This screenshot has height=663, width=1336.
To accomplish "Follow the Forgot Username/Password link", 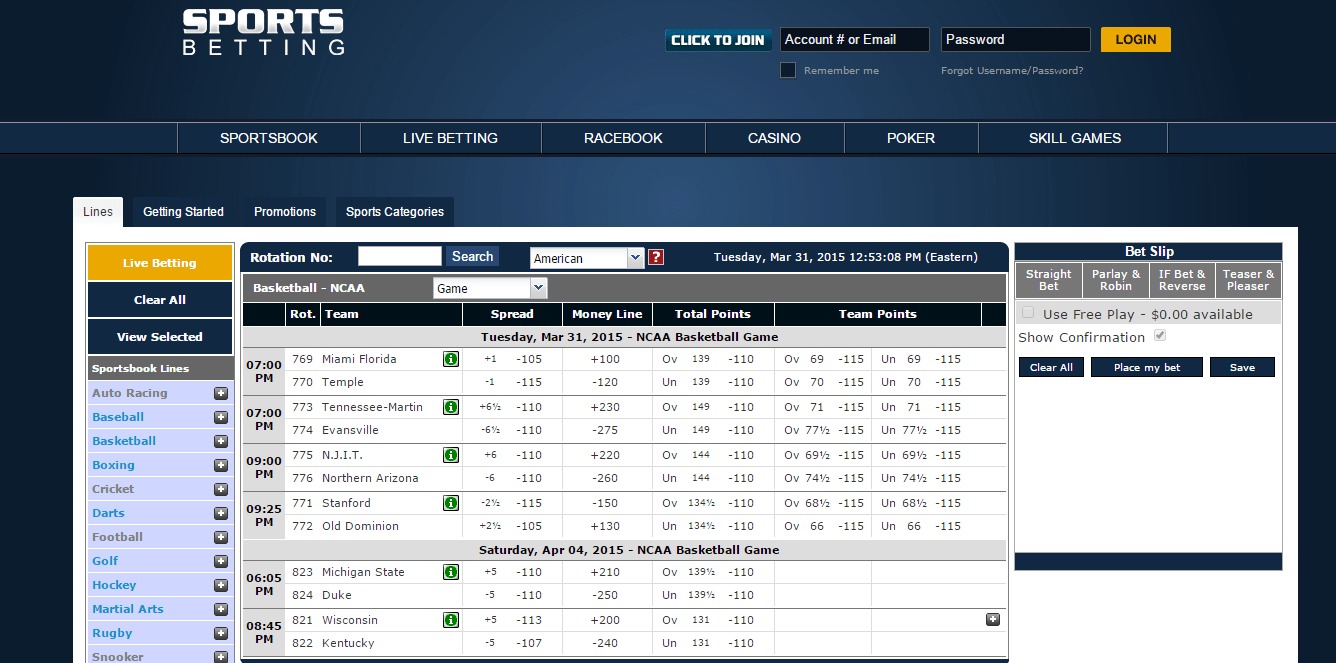I will (1012, 71).
